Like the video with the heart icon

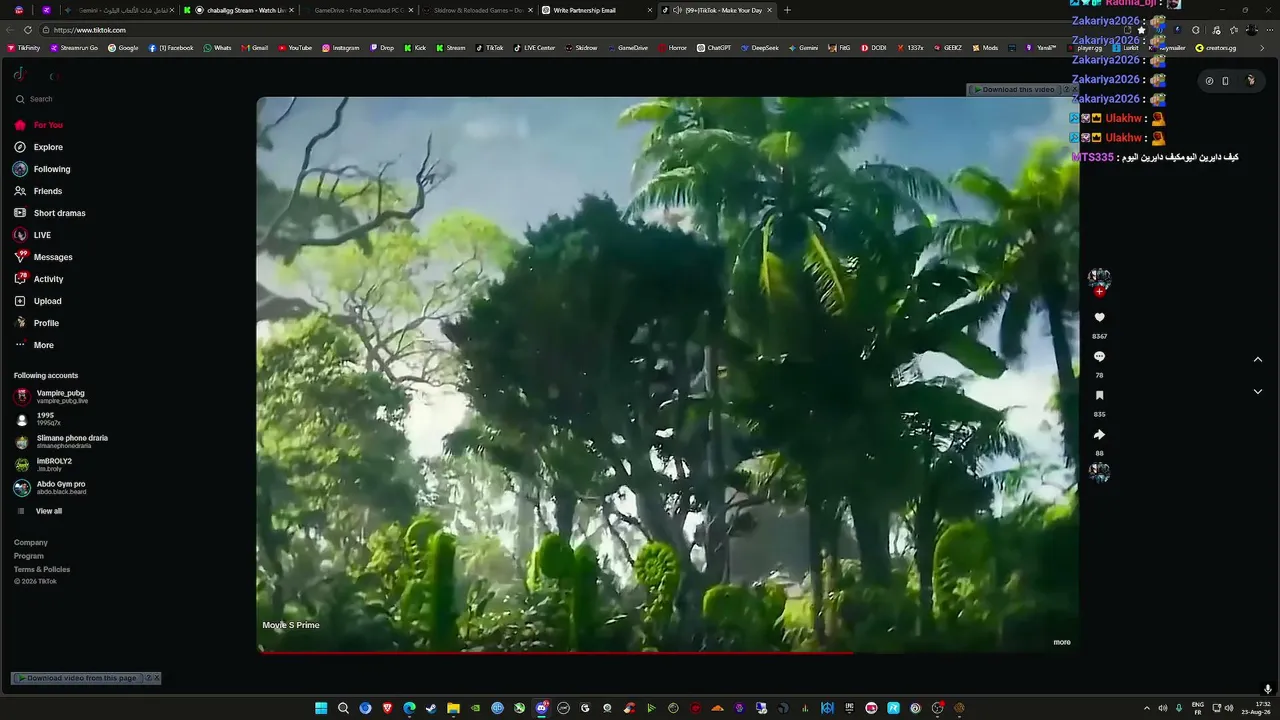tap(1099, 318)
